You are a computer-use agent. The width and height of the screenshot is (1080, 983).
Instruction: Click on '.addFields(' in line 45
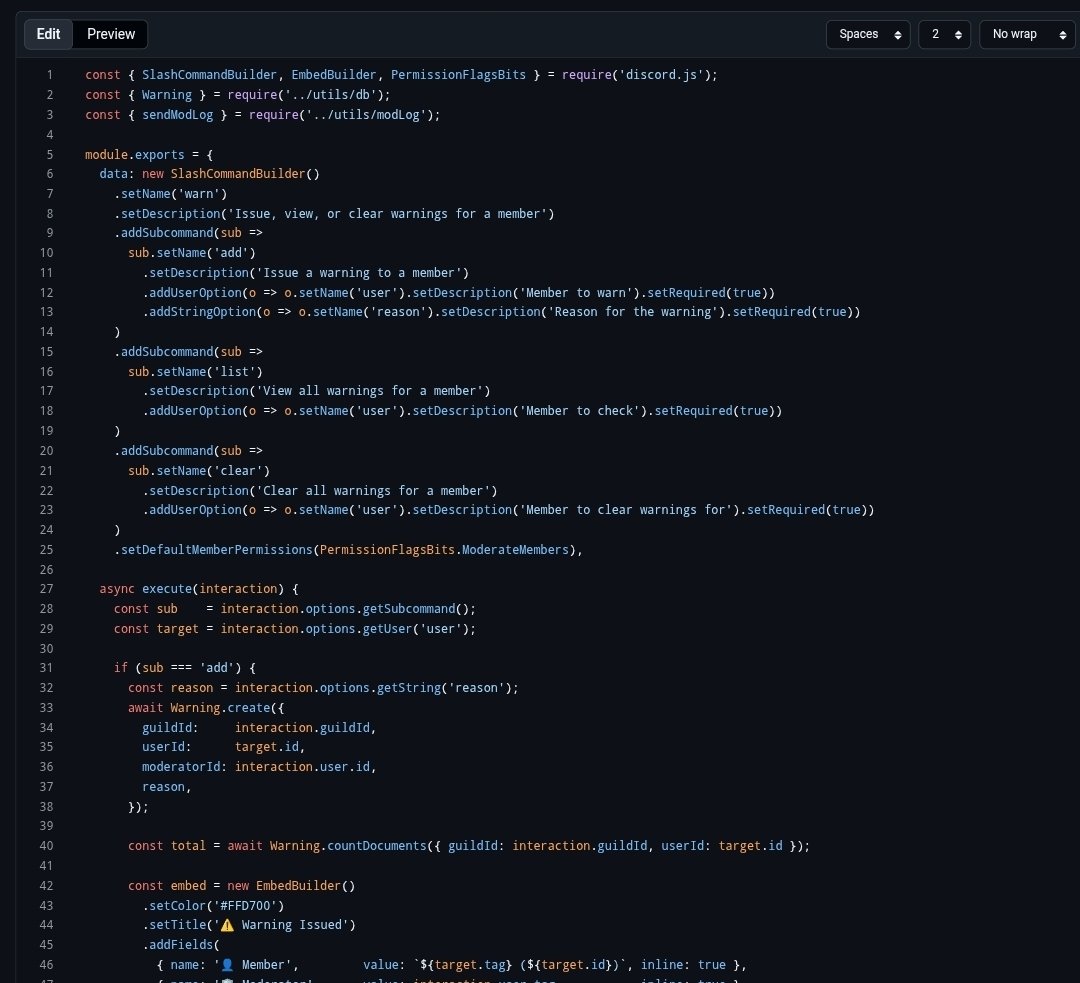tap(181, 945)
